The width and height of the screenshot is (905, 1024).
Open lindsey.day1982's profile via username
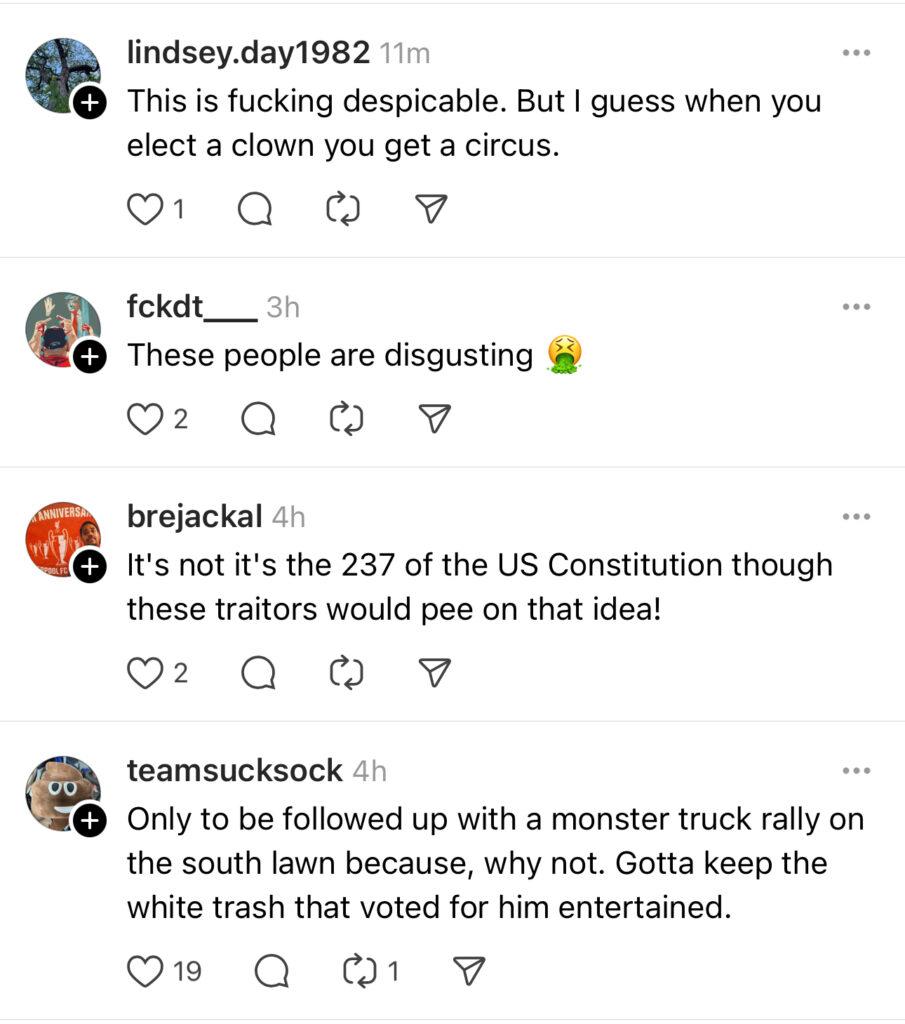[248, 53]
